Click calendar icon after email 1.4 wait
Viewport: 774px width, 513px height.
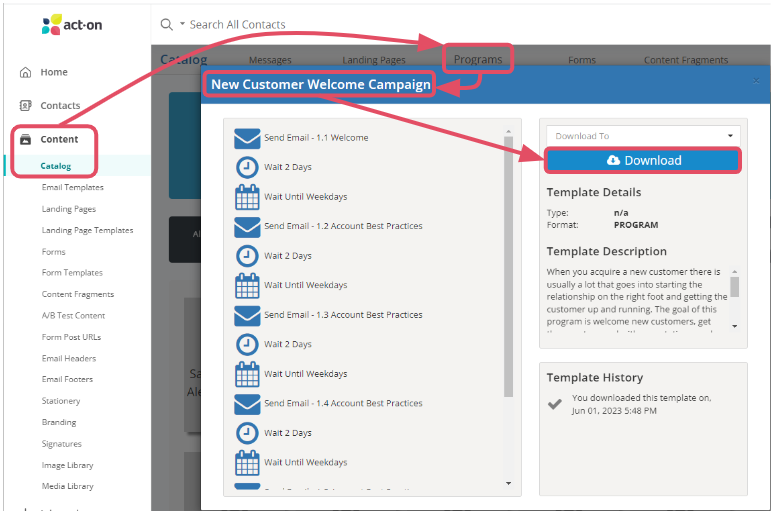[247, 463]
